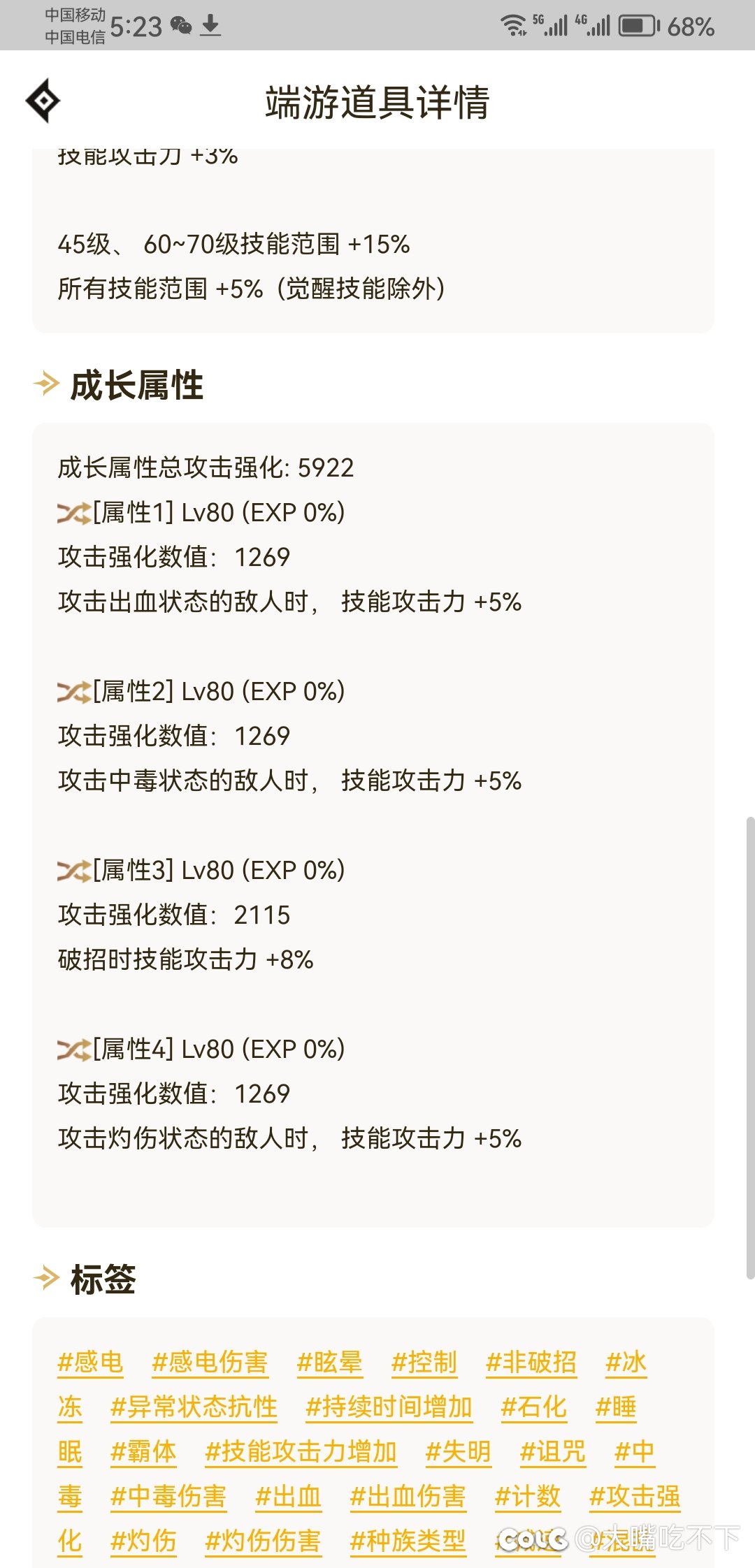This screenshot has height=1568, width=755.
Task: Tap the WeChat notification icon in status bar
Action: (x=181, y=27)
